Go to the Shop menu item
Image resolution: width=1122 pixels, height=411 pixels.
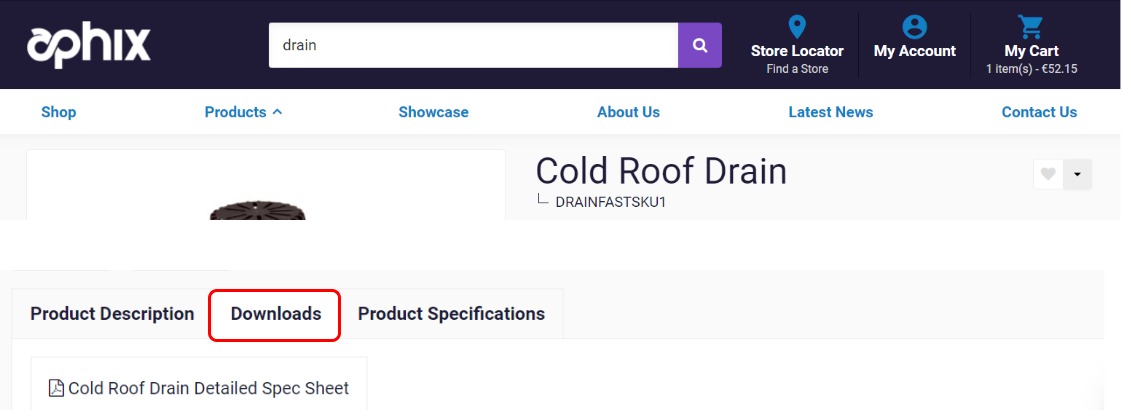coord(58,112)
